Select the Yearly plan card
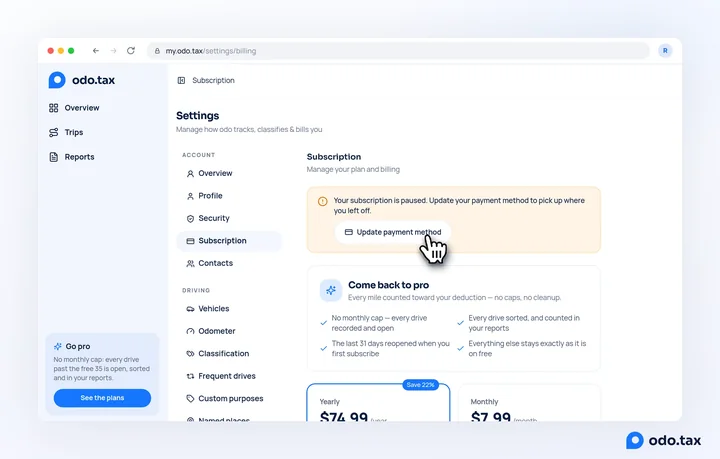 (378, 403)
